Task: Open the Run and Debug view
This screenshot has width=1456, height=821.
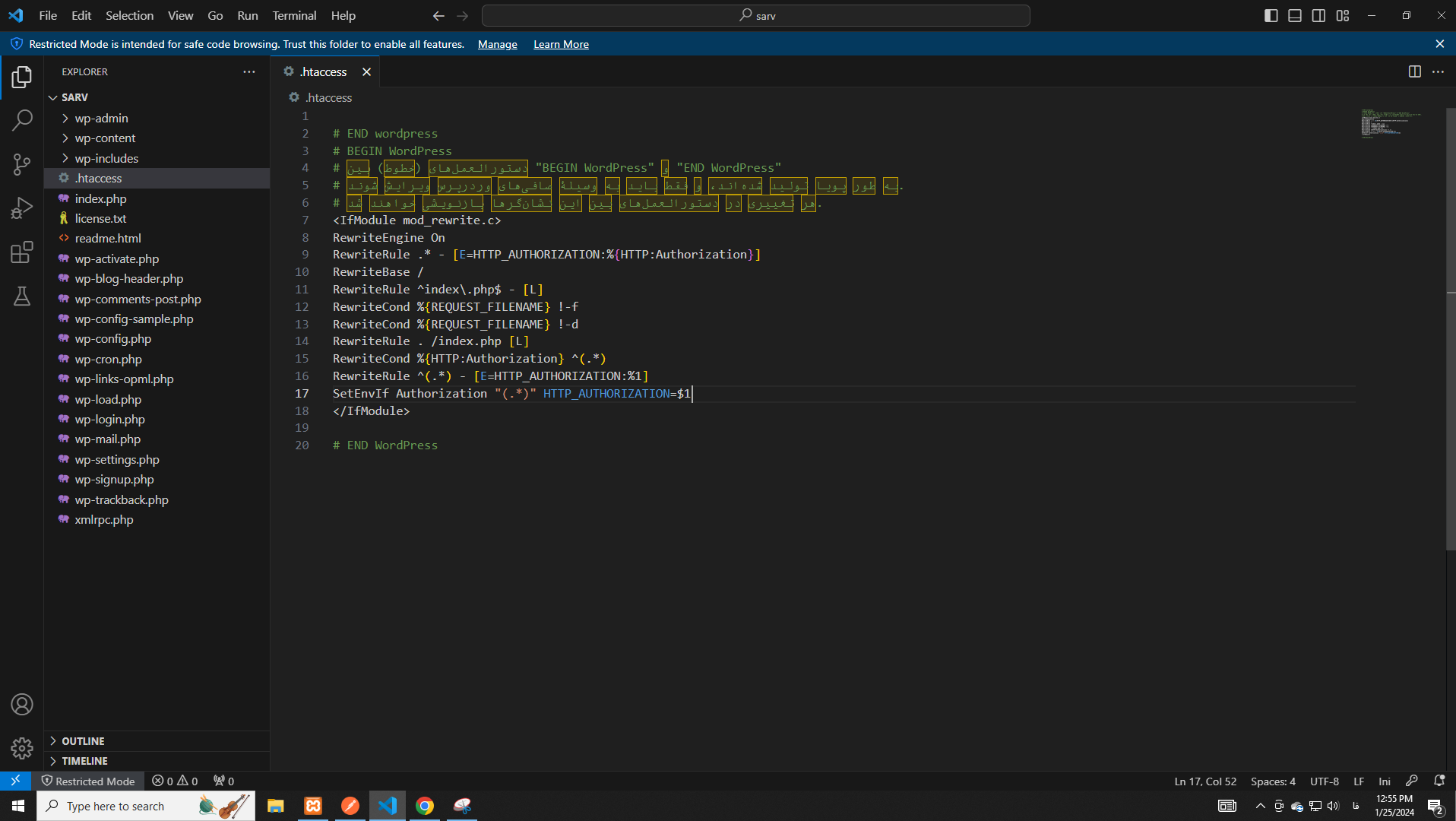Action: click(x=22, y=208)
